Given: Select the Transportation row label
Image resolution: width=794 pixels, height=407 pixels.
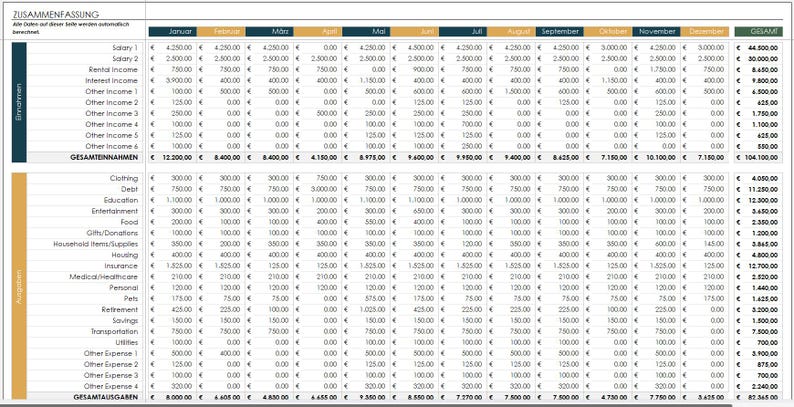Looking at the screenshot, I should pos(114,332).
